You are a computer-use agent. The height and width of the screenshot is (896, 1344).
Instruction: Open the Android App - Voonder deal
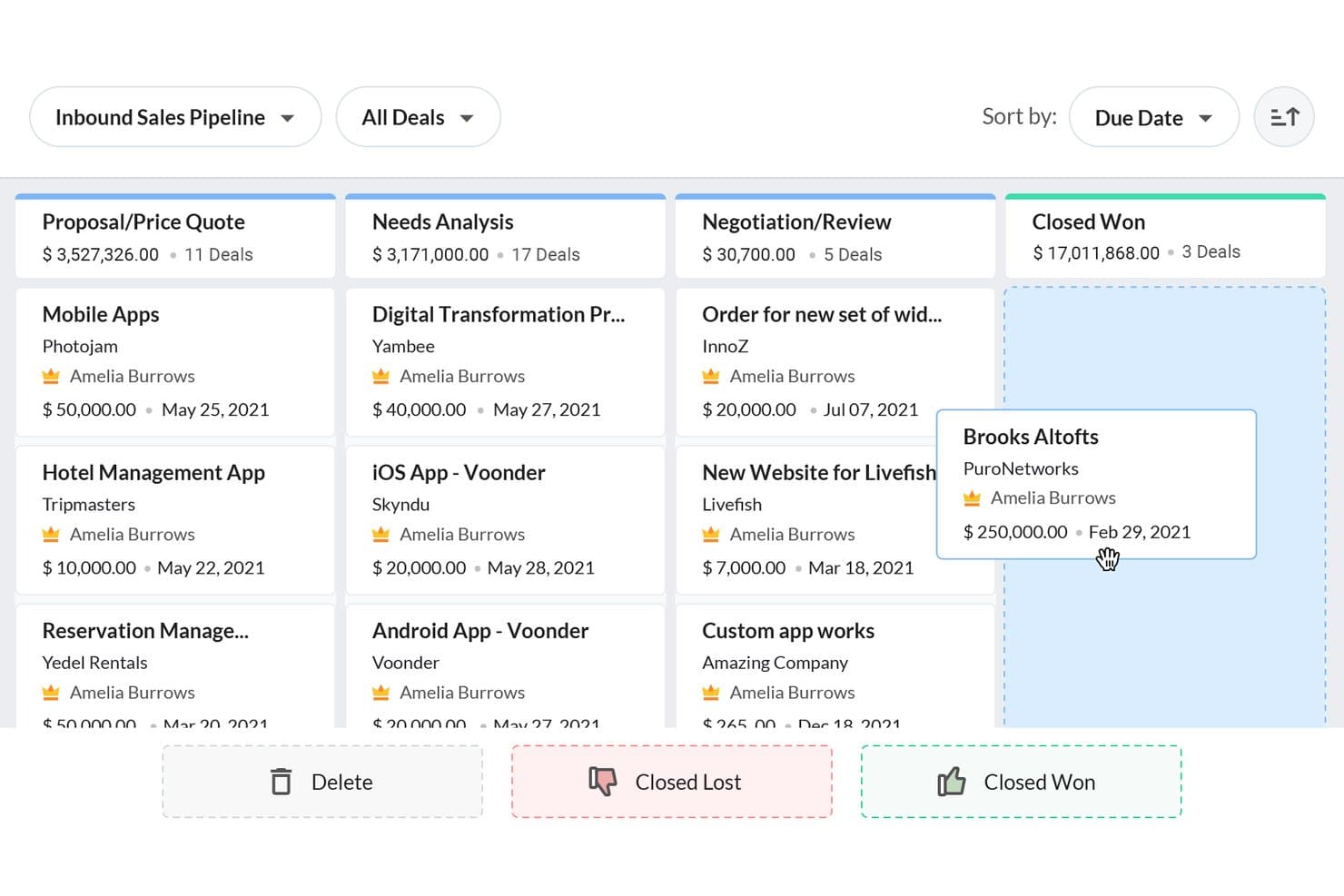tap(480, 630)
